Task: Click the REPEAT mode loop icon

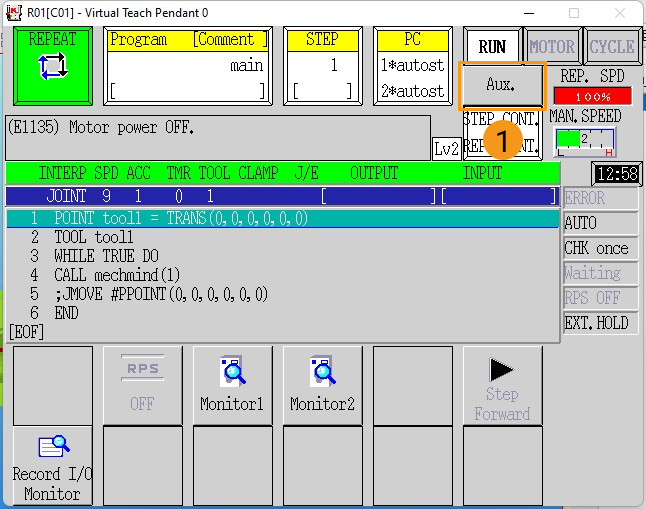Action: tap(53, 66)
